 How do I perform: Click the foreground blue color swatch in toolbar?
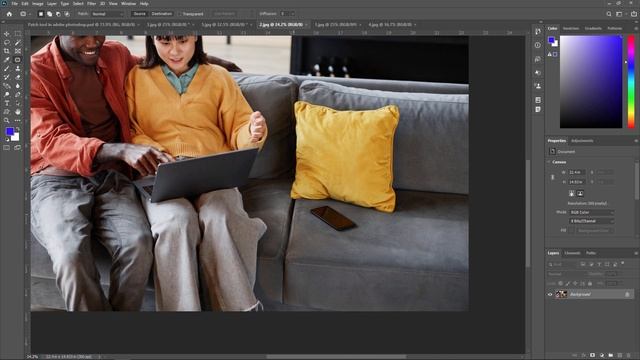click(x=9, y=131)
